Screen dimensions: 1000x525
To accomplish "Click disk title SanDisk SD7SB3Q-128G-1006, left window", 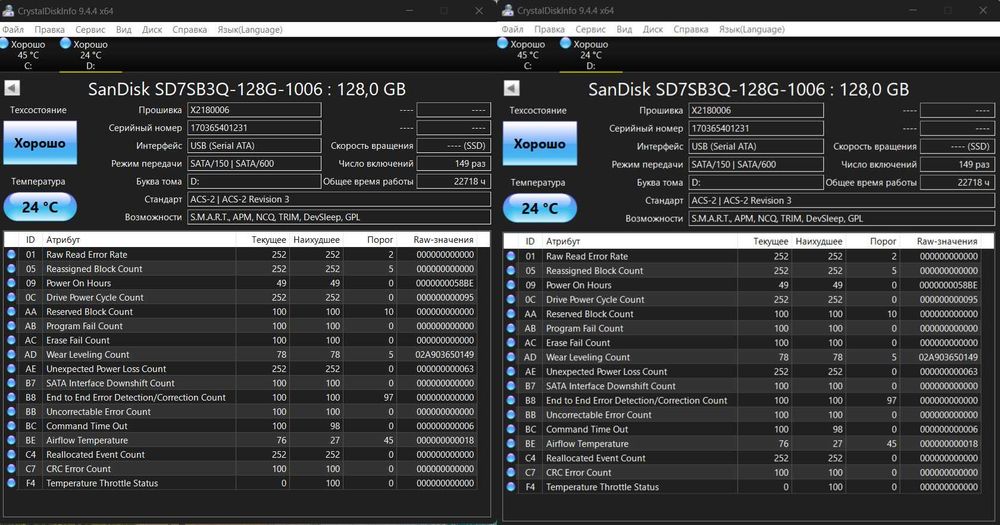I will click(x=247, y=89).
